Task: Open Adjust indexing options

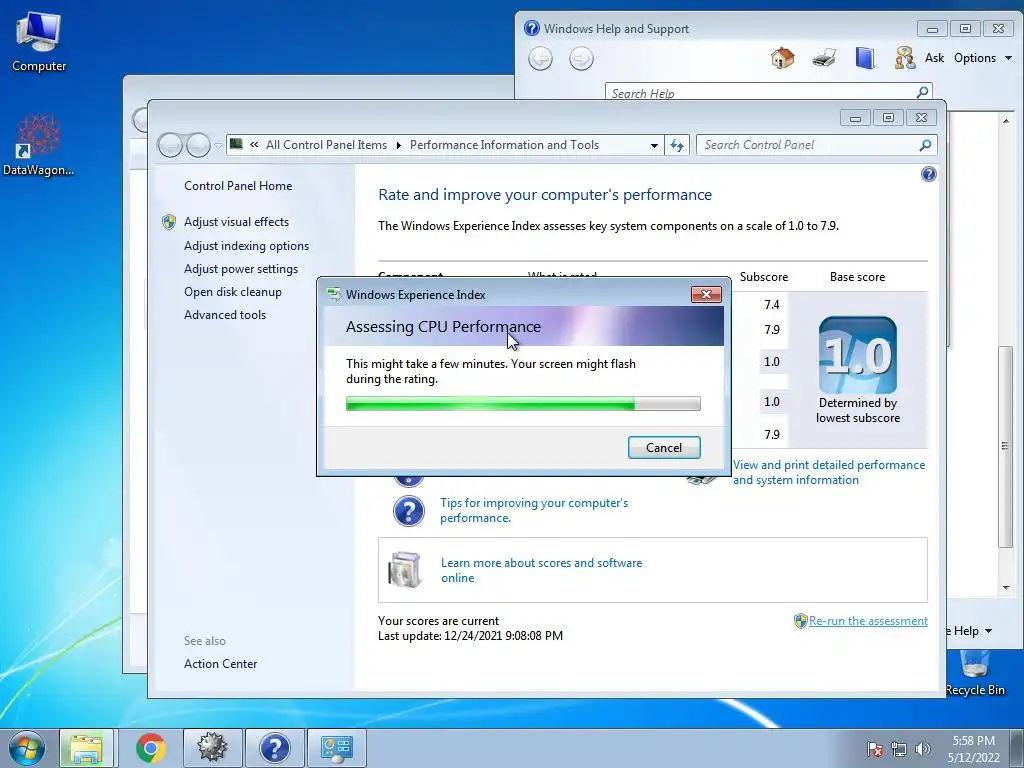Action: [246, 246]
